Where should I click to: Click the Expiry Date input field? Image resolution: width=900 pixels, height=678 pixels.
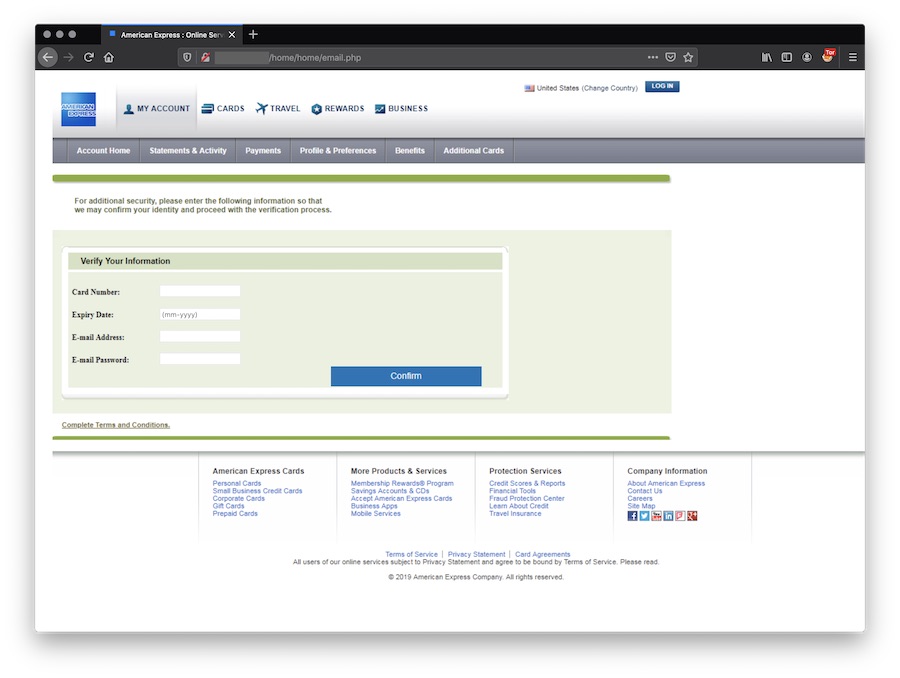(200, 314)
